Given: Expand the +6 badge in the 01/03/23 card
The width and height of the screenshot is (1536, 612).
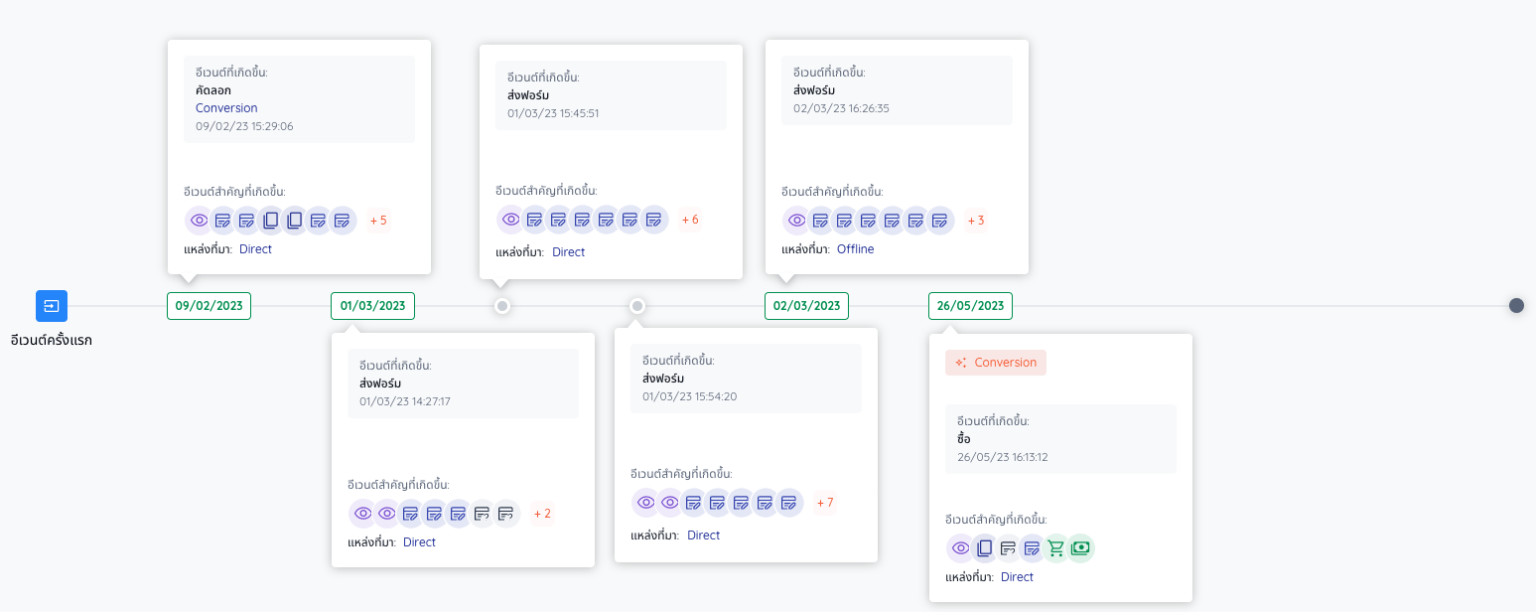Looking at the screenshot, I should [690, 219].
